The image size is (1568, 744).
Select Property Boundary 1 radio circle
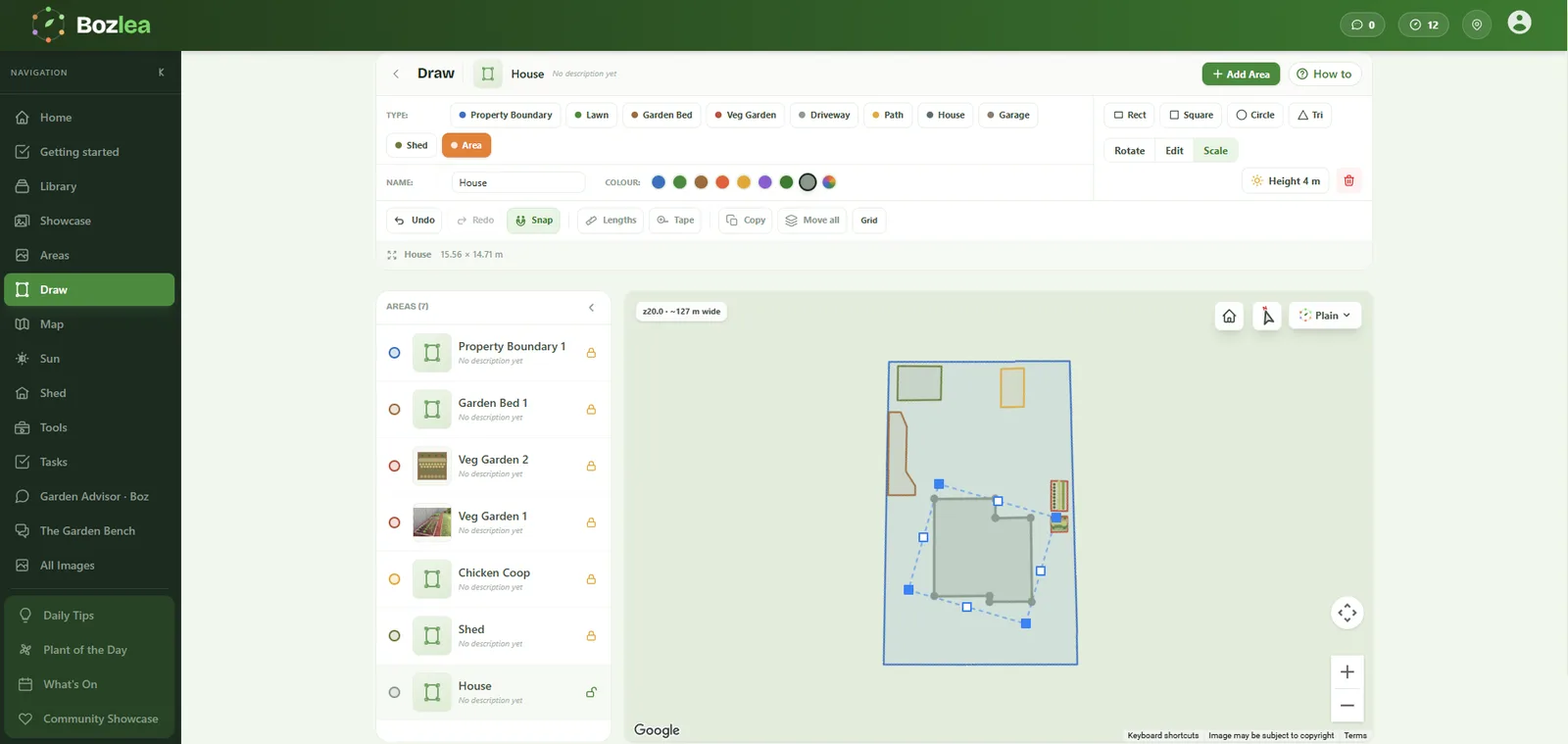click(394, 353)
